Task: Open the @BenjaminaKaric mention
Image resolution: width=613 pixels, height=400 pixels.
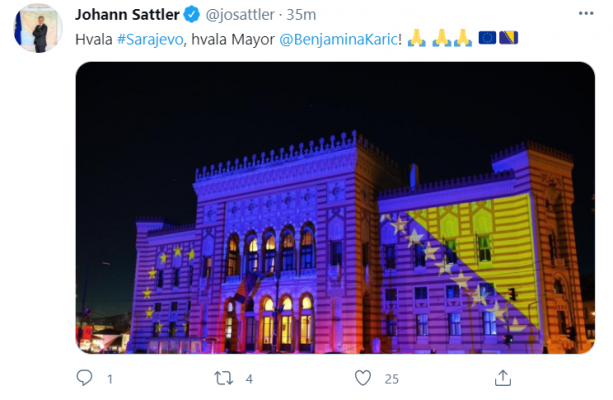Action: pos(339,39)
